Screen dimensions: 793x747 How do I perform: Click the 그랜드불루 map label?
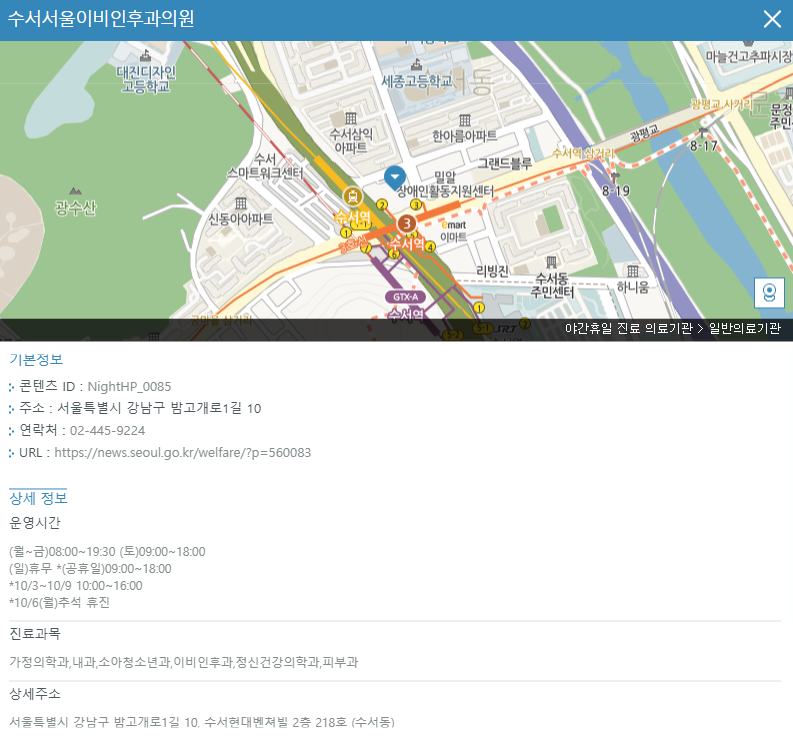[x=505, y=163]
